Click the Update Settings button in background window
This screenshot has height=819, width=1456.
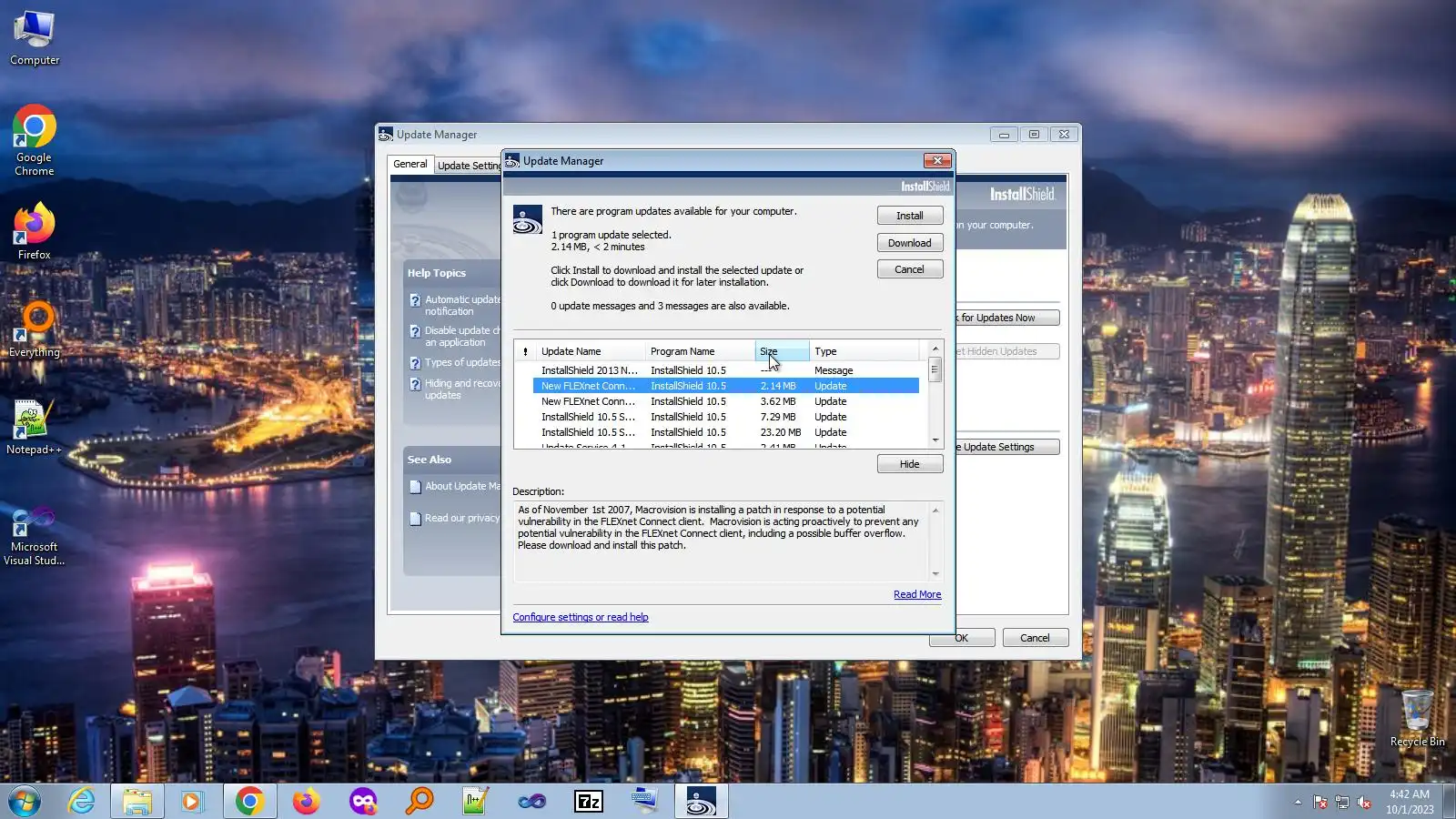coord(1007,447)
